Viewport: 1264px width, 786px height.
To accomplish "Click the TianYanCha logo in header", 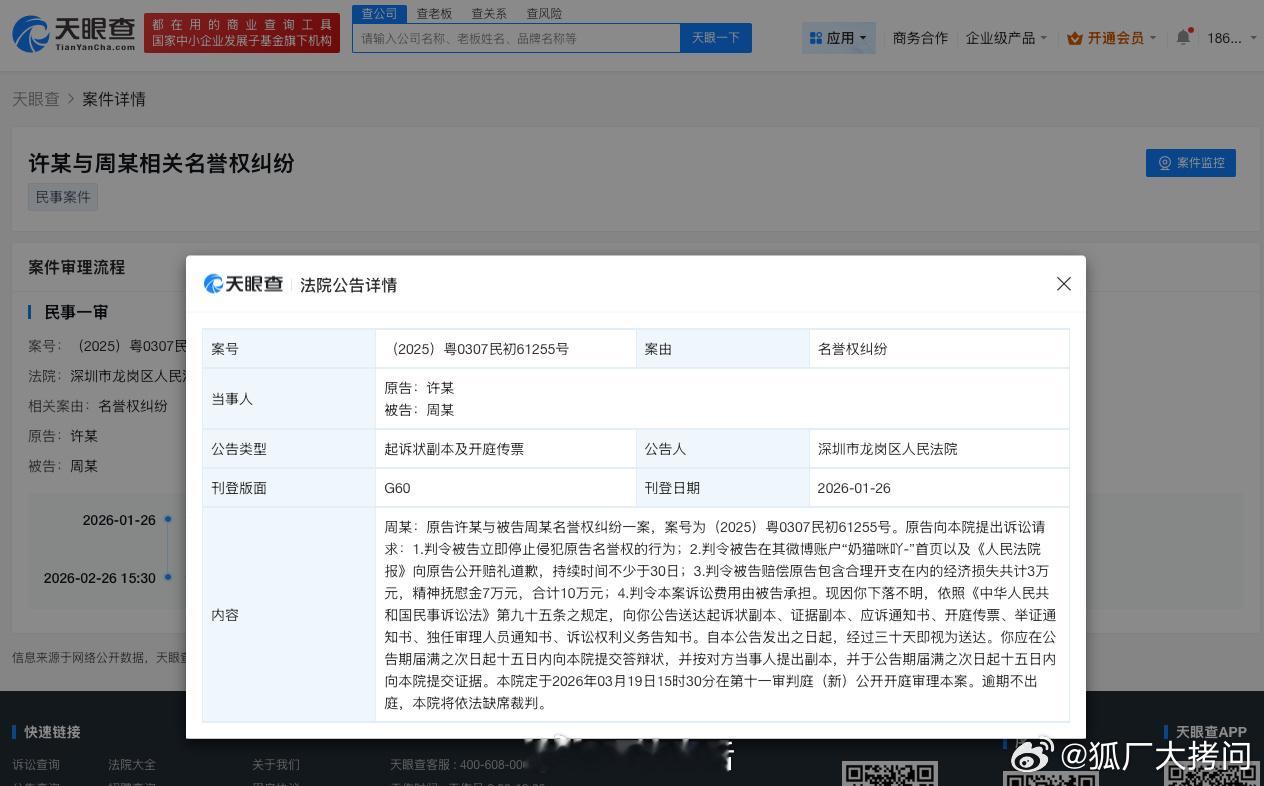I will click(74, 33).
